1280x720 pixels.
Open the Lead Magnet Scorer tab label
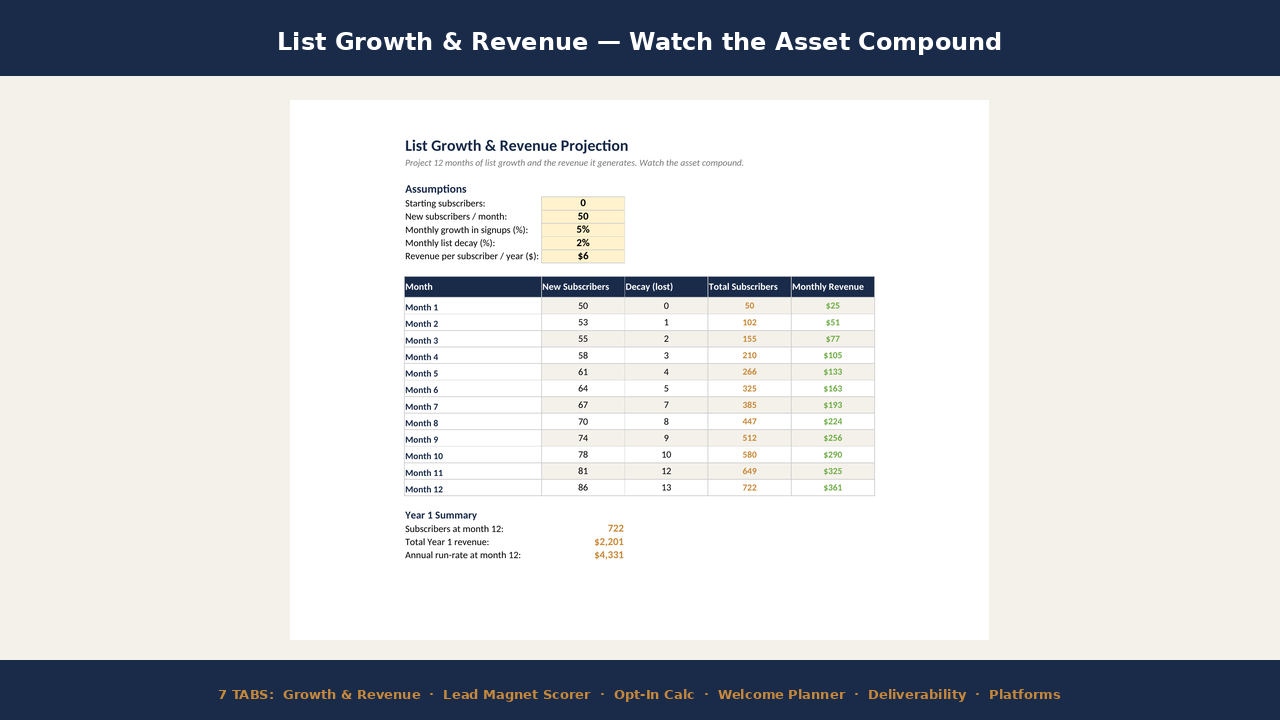517,694
